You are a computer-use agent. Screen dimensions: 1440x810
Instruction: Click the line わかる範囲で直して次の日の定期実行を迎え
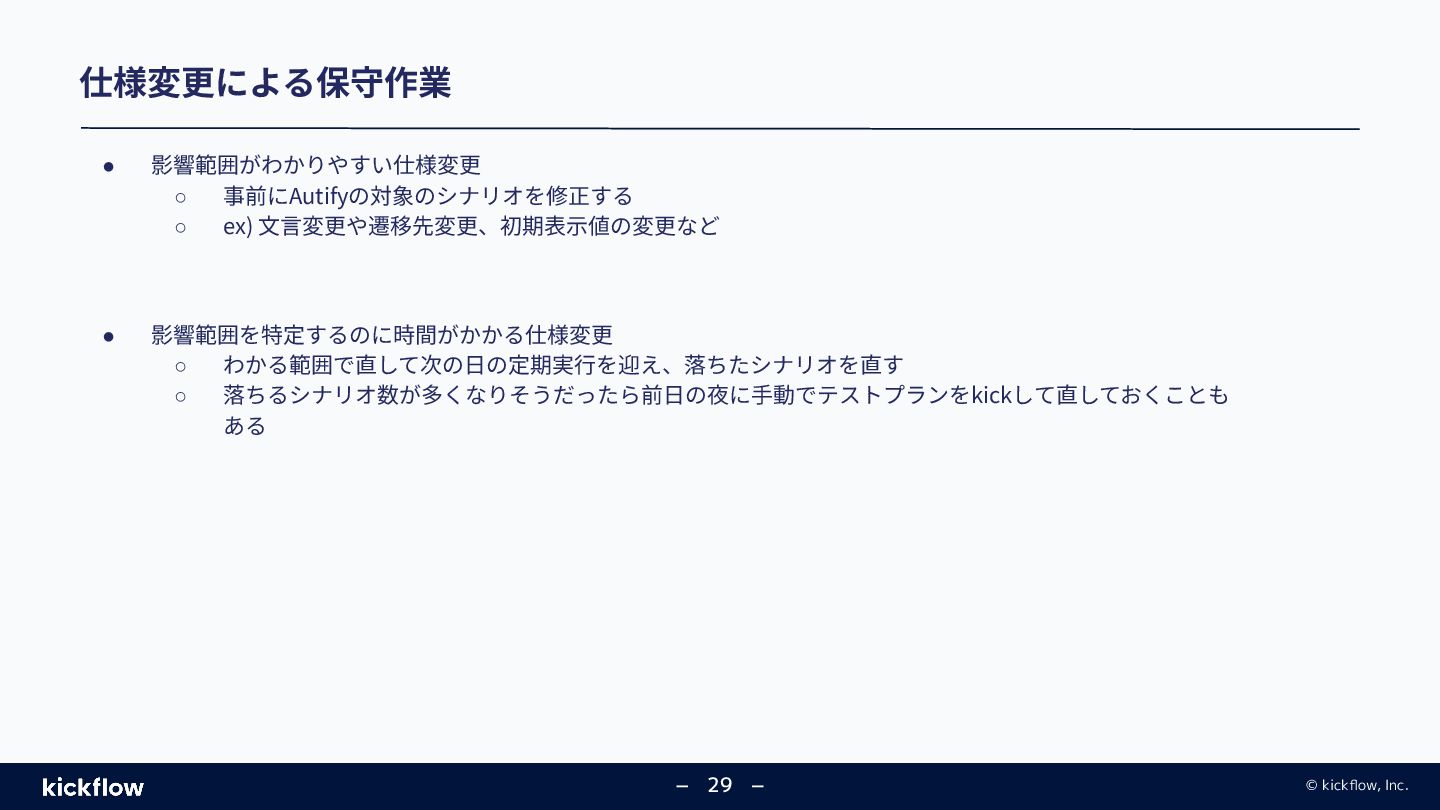(563, 365)
